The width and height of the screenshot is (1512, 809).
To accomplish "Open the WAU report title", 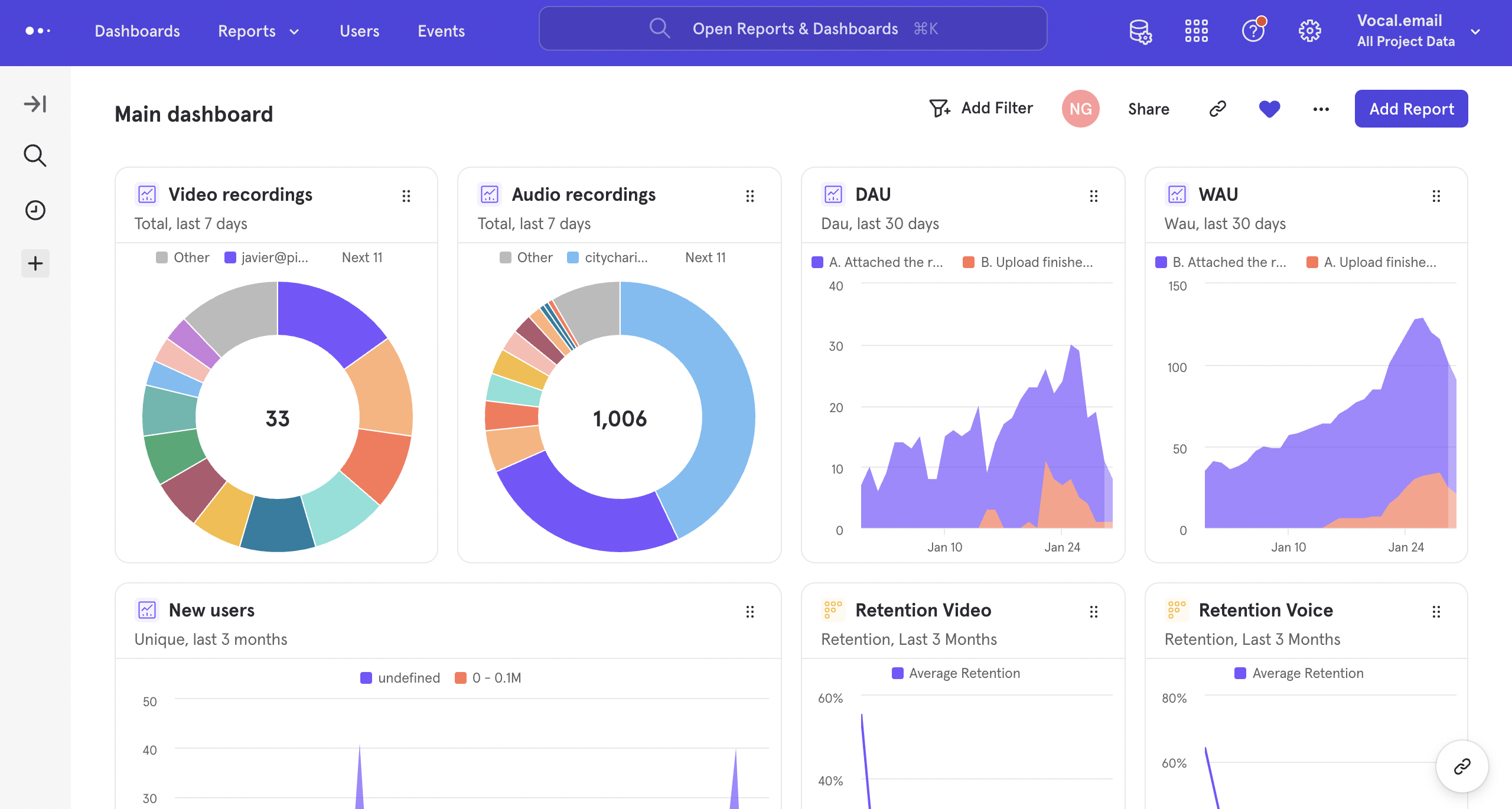I will coord(1218,194).
